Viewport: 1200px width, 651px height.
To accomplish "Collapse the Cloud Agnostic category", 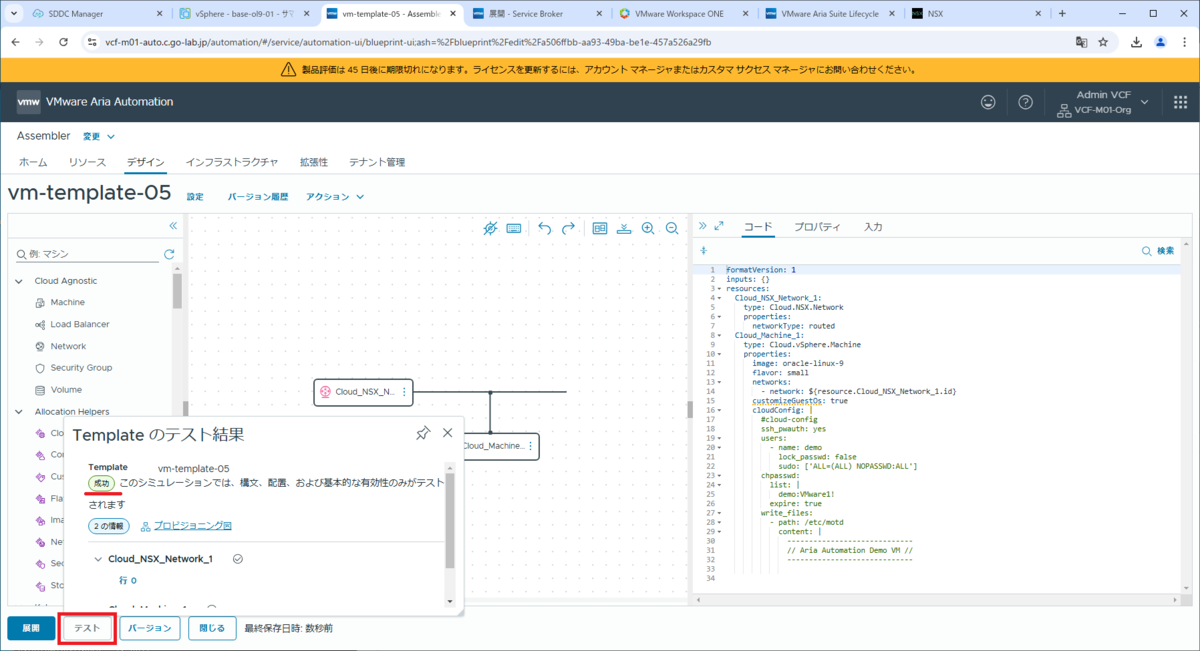I will click(x=19, y=281).
